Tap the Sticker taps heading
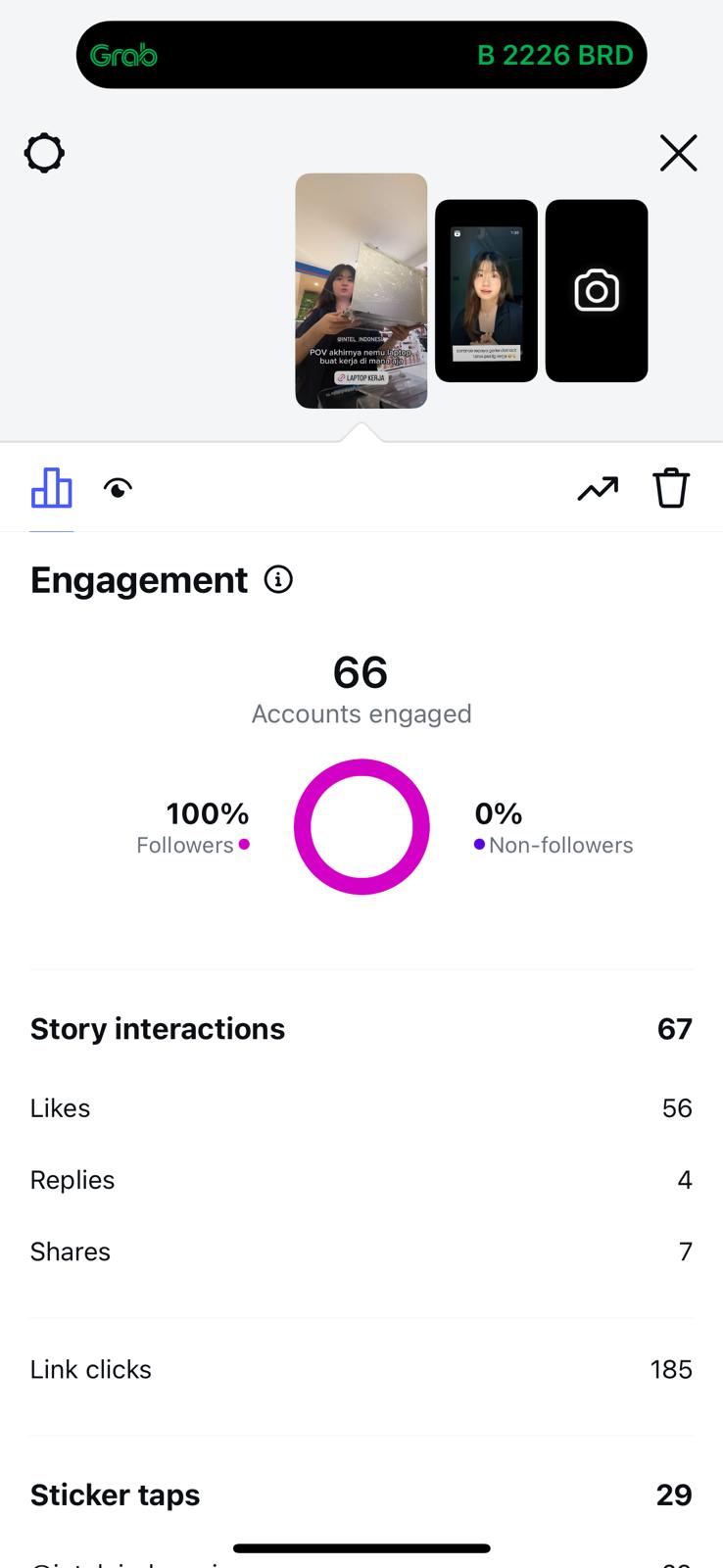Image resolution: width=723 pixels, height=1568 pixels. [115, 1494]
